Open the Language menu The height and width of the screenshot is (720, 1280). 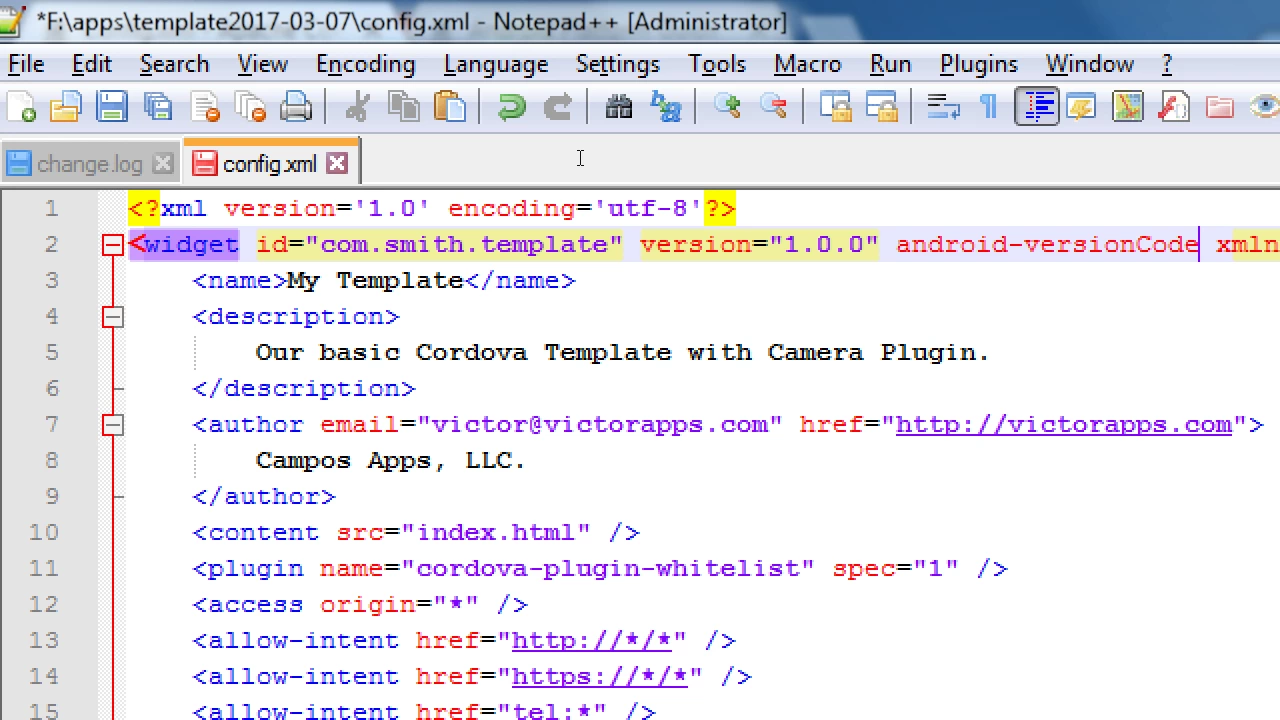point(496,64)
